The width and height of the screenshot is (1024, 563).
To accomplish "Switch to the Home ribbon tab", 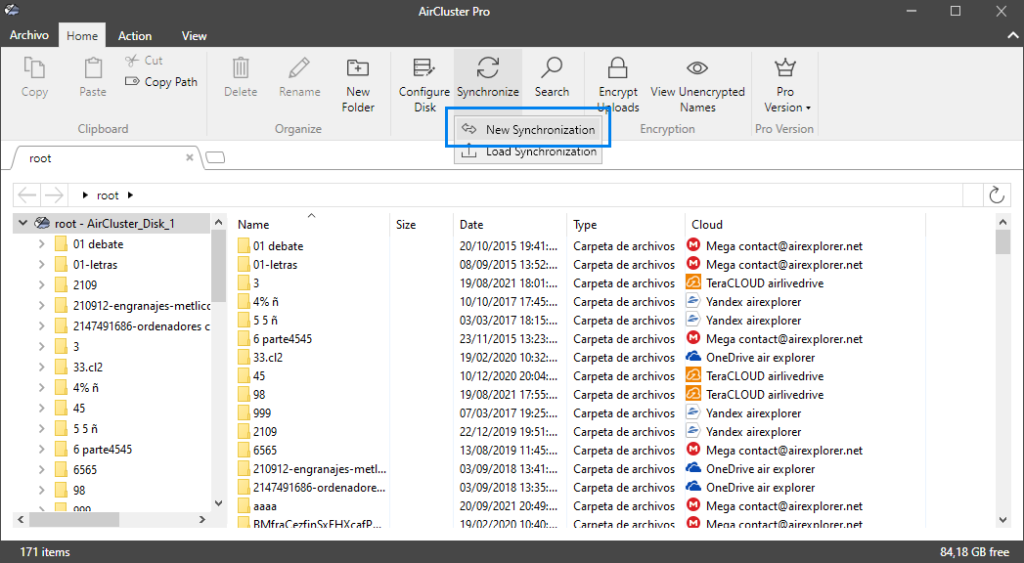I will 82,36.
